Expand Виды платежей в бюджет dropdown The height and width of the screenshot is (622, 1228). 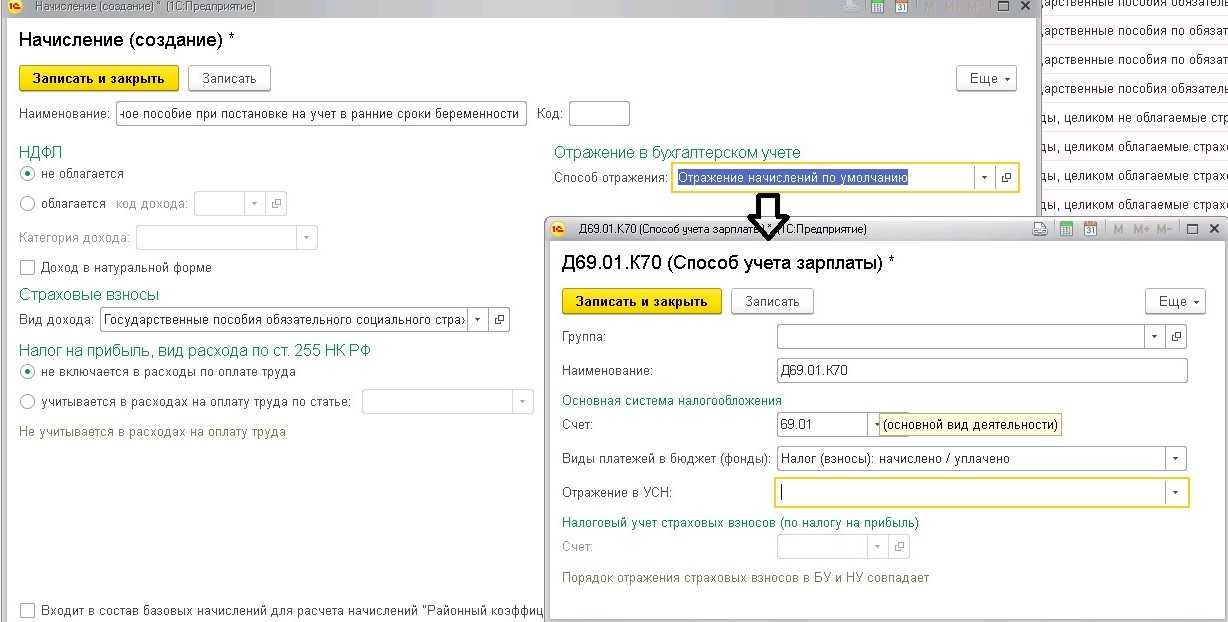click(1175, 459)
